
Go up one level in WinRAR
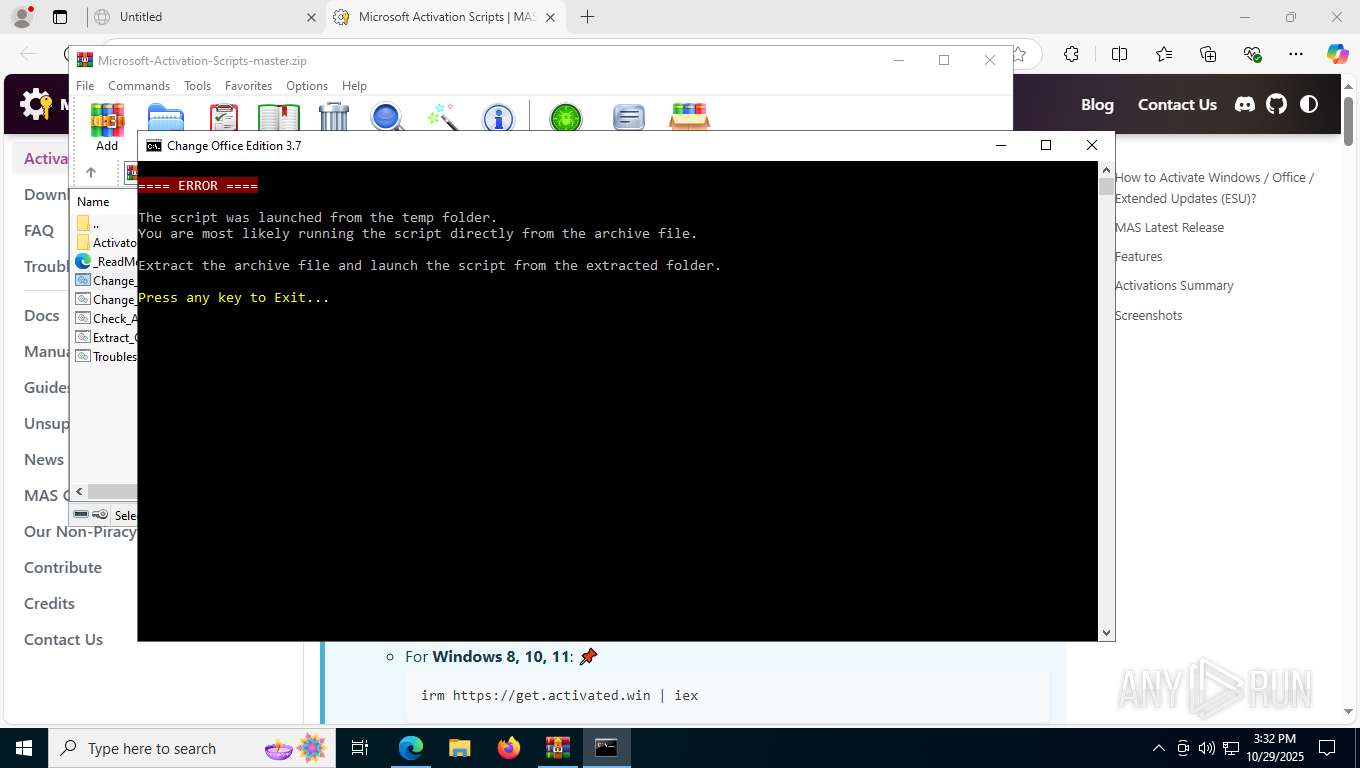point(91,173)
